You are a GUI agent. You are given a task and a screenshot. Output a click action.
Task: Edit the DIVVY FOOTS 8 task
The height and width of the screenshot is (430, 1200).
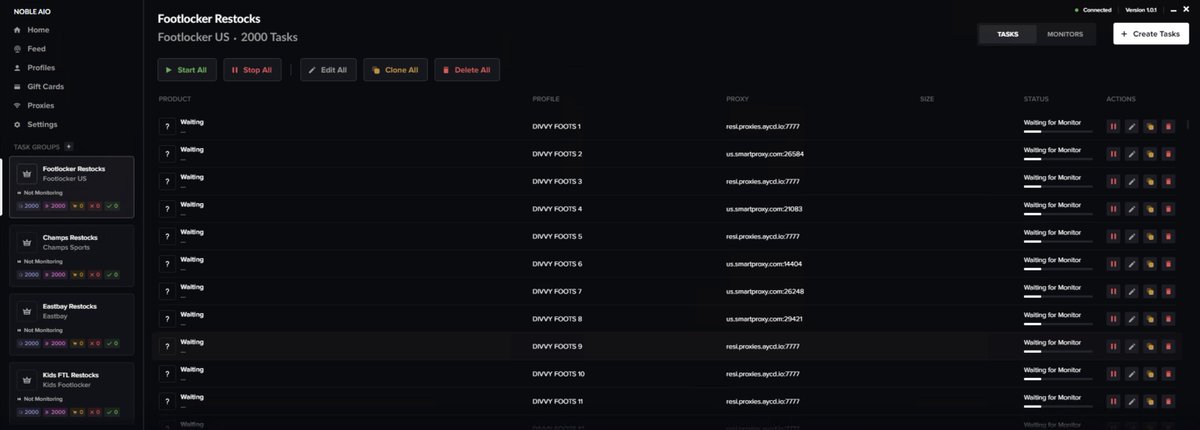tap(1131, 319)
